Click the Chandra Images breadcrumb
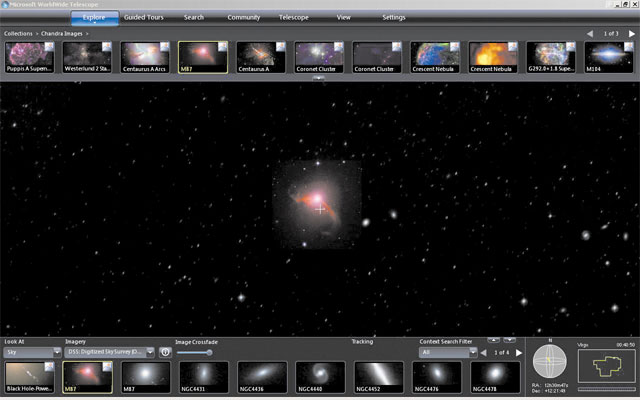Viewport: 640px width, 400px height. pyautogui.click(x=62, y=33)
